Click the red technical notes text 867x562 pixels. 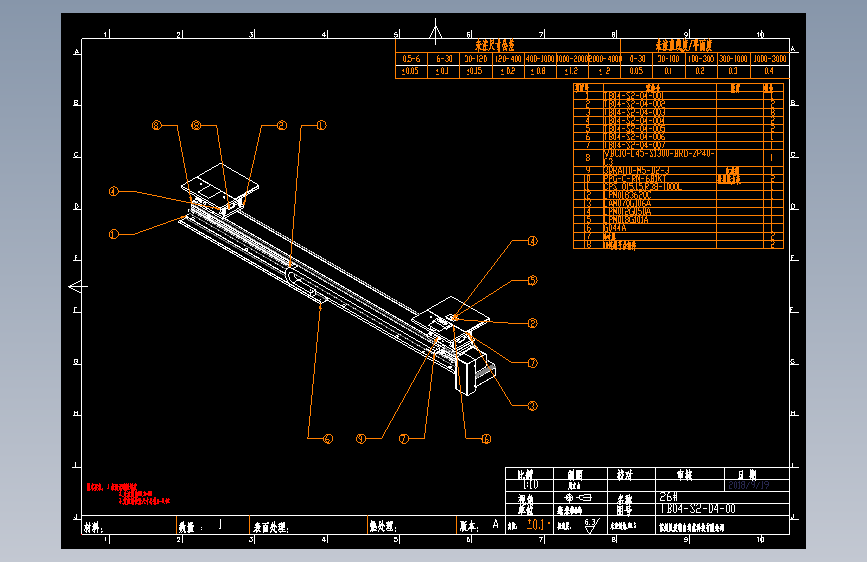click(x=128, y=494)
